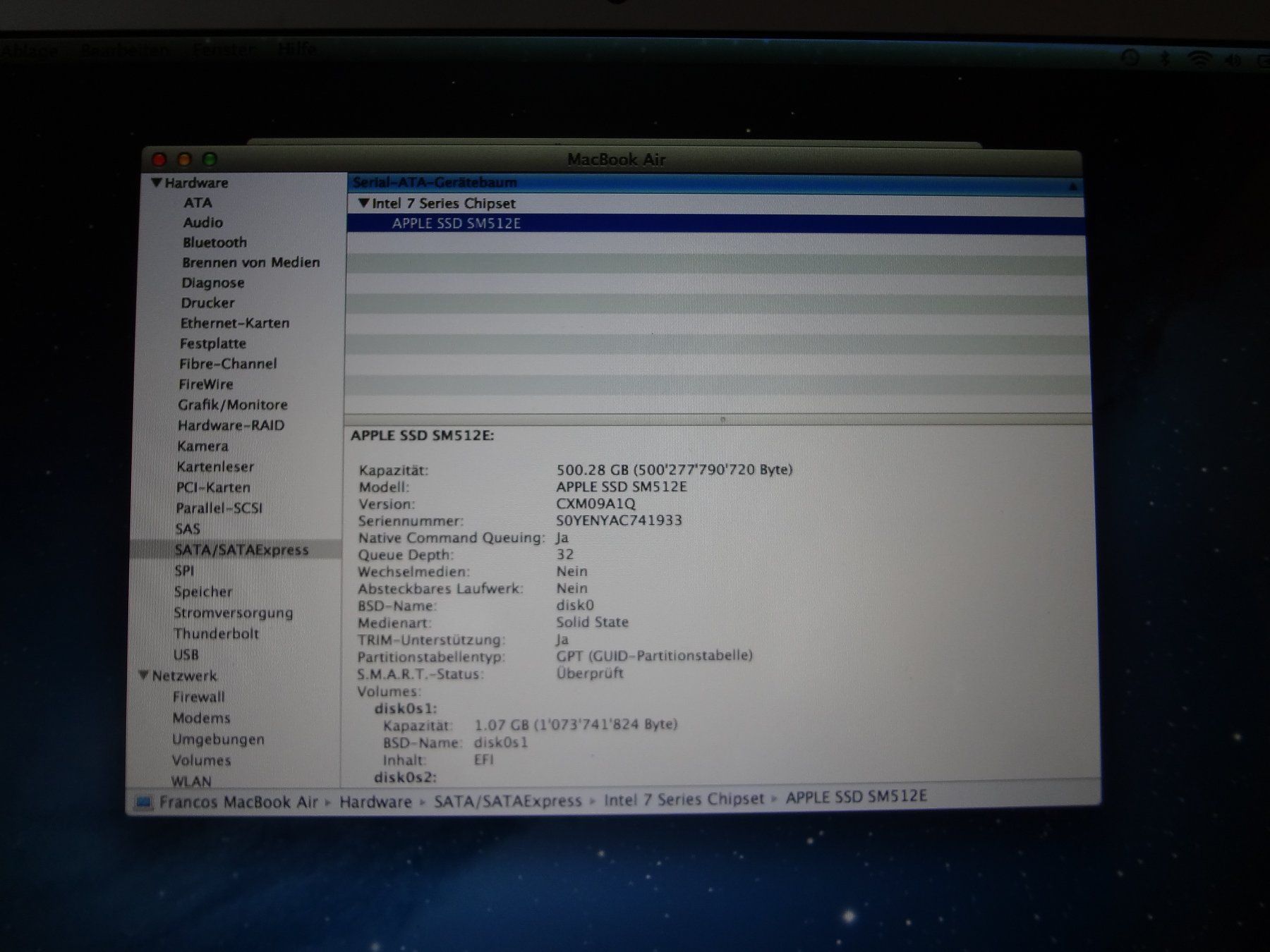Select SATA/SATAExpress in the sidebar
The width and height of the screenshot is (1270, 952).
[241, 550]
